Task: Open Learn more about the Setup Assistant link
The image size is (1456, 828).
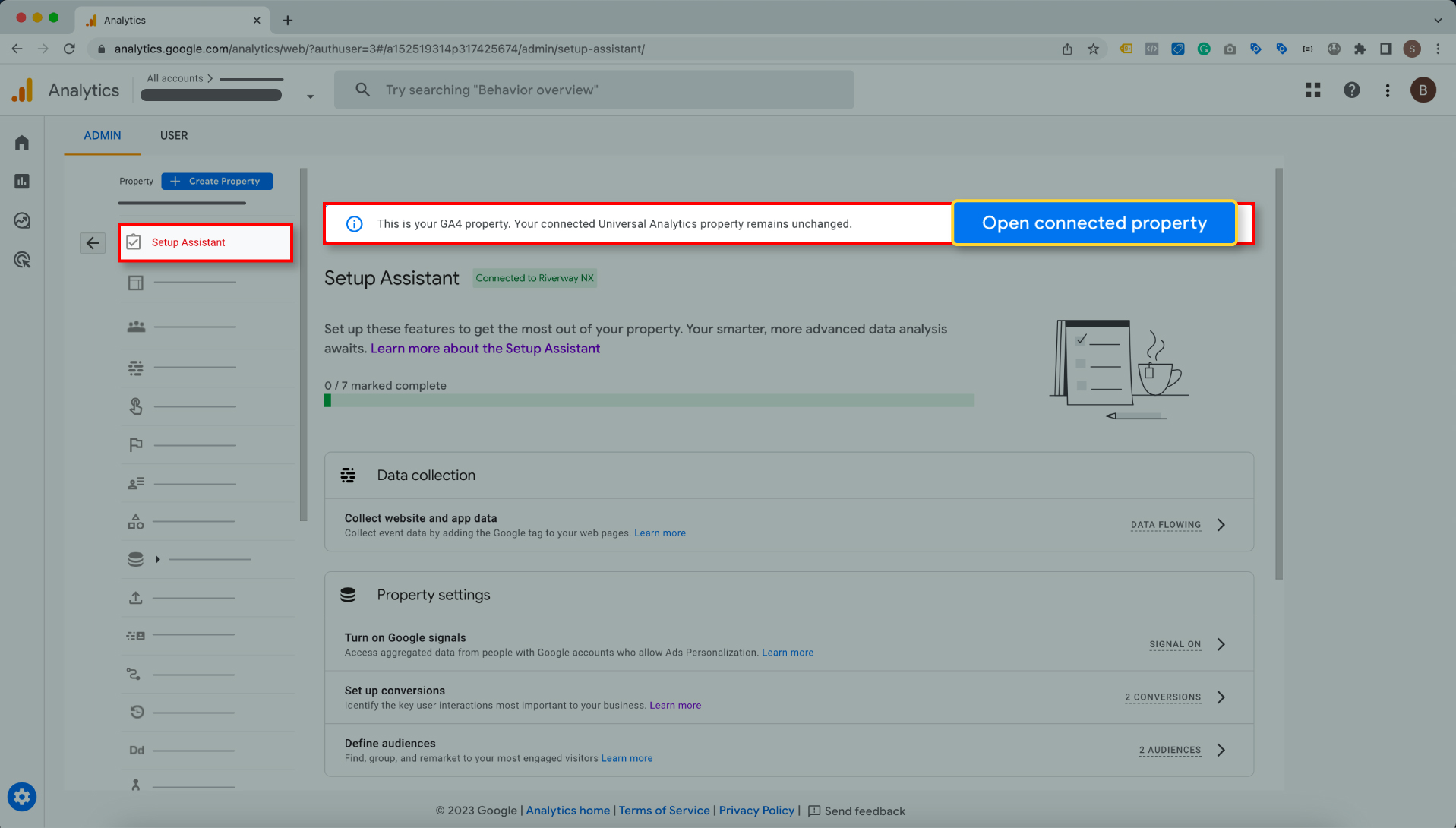Action: (485, 349)
